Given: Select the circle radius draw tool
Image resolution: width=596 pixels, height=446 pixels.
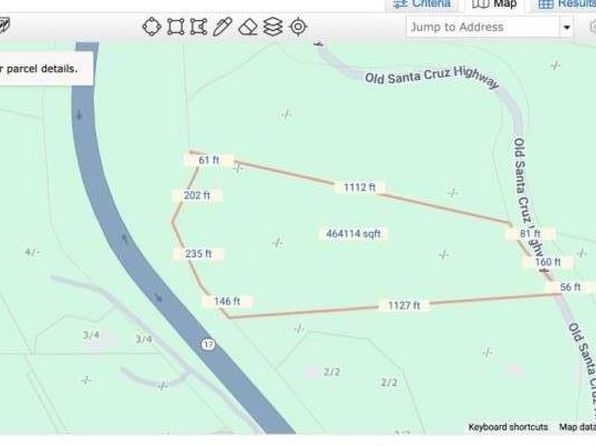Looking at the screenshot, I should 152,27.
